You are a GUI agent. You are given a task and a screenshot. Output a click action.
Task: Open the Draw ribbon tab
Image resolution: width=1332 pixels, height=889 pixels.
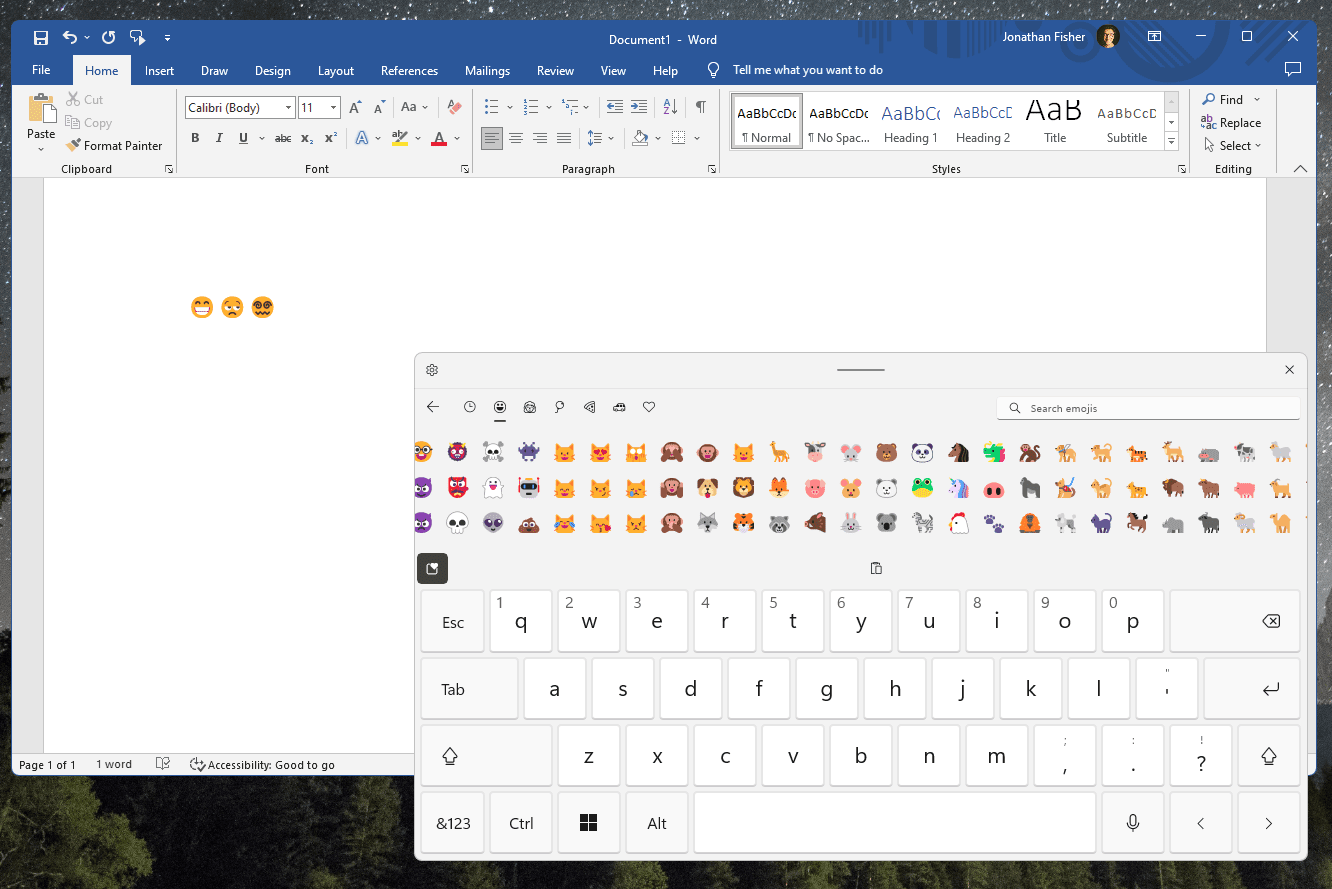tap(214, 70)
